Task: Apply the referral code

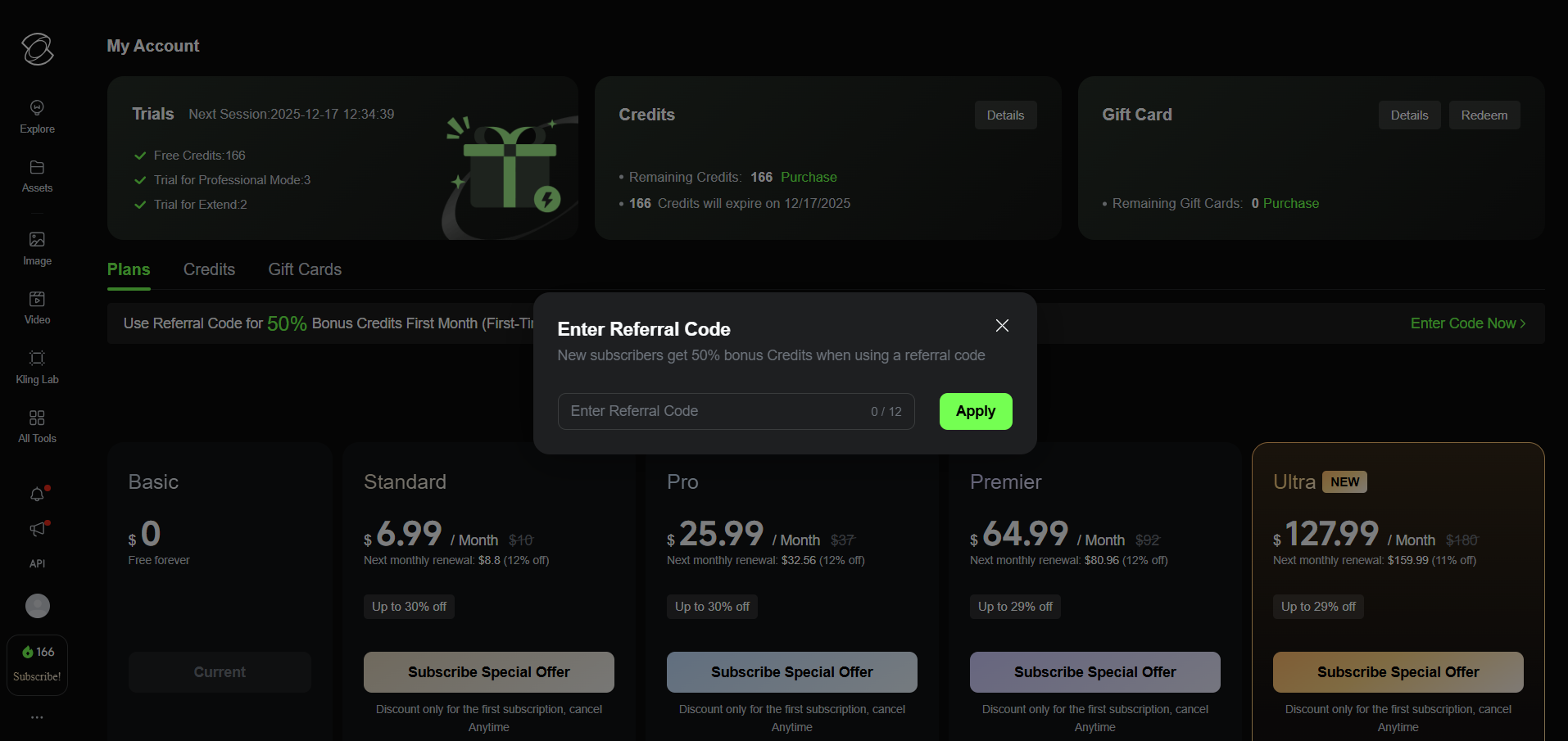Action: pos(975,411)
